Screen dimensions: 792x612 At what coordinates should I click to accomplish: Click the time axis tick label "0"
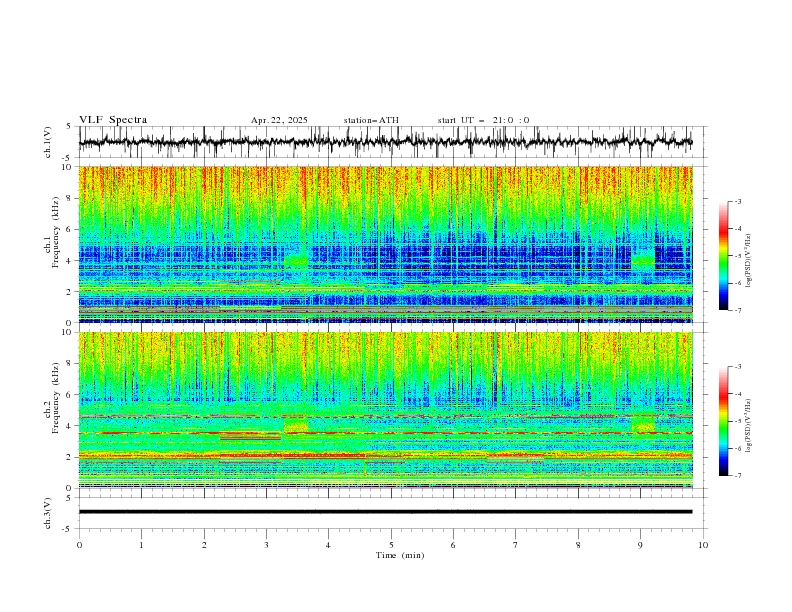point(79,545)
